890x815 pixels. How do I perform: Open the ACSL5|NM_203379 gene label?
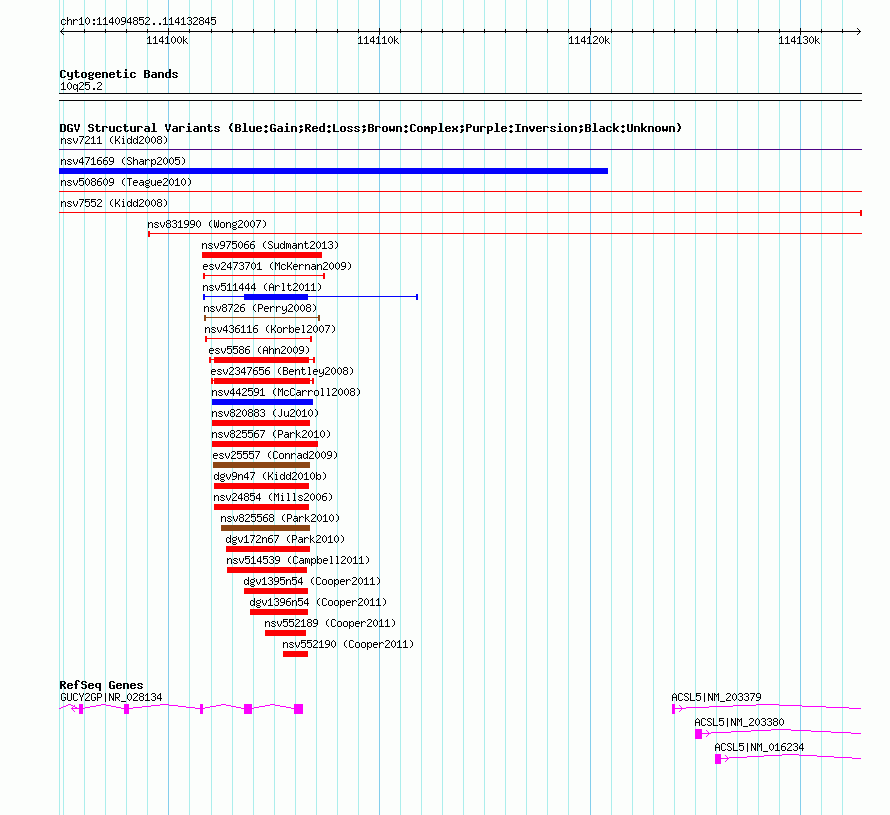click(716, 697)
